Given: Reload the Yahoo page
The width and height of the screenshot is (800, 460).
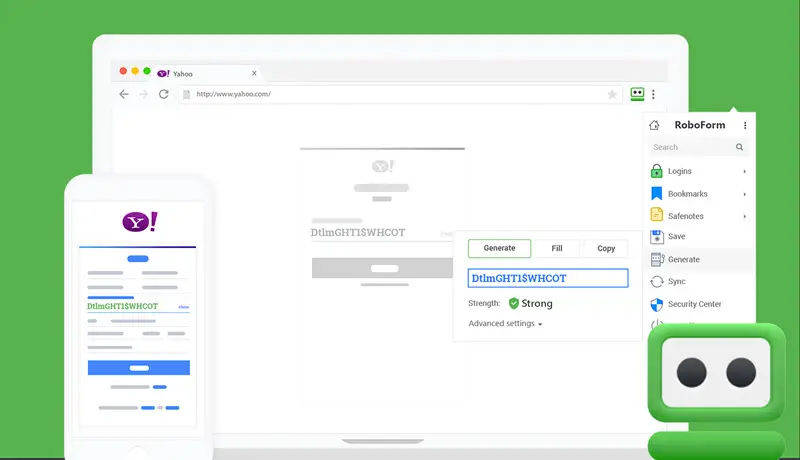Looking at the screenshot, I should (163, 94).
